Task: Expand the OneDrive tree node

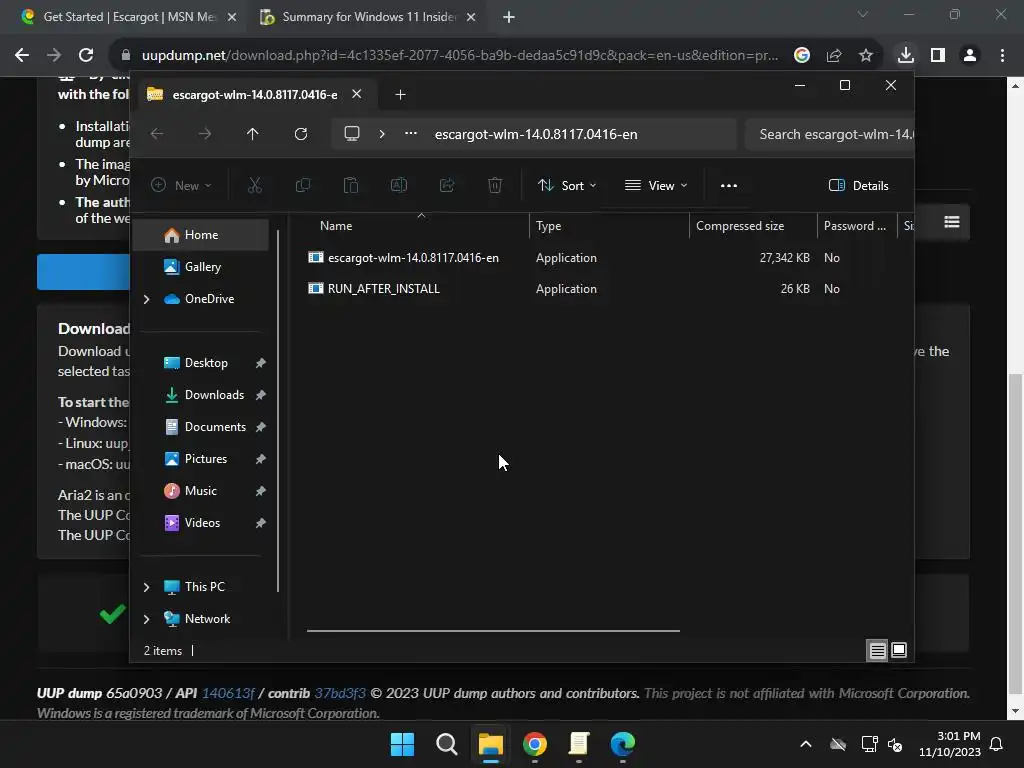Action: pyautogui.click(x=146, y=299)
